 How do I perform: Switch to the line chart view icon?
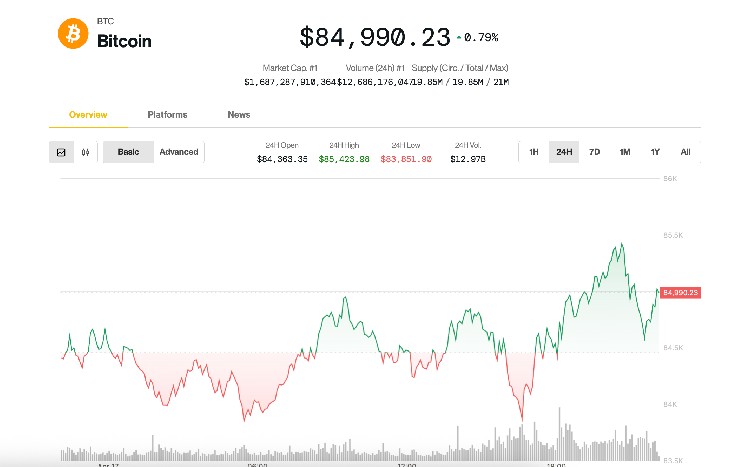[61, 152]
